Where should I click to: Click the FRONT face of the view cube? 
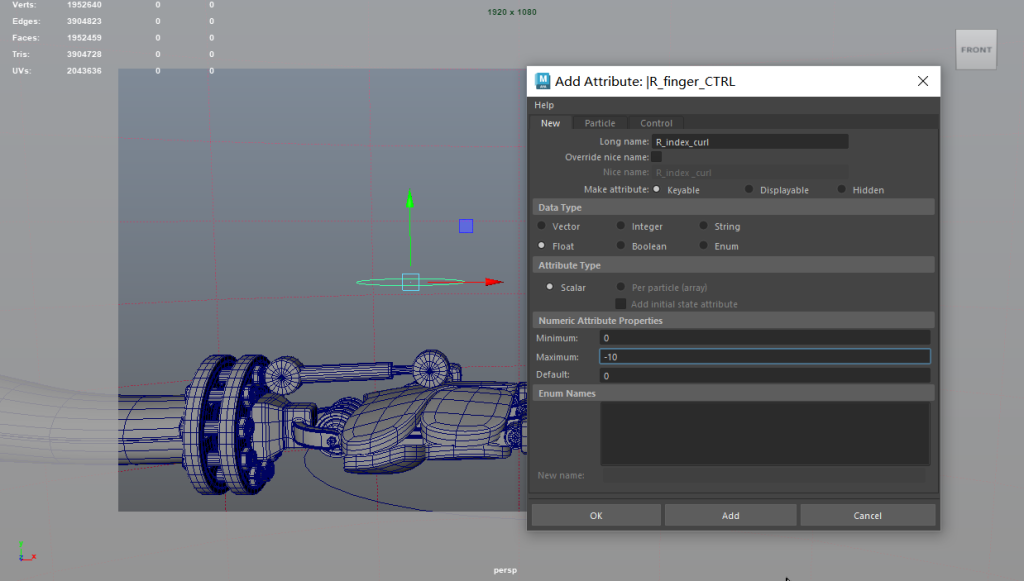tap(976, 50)
